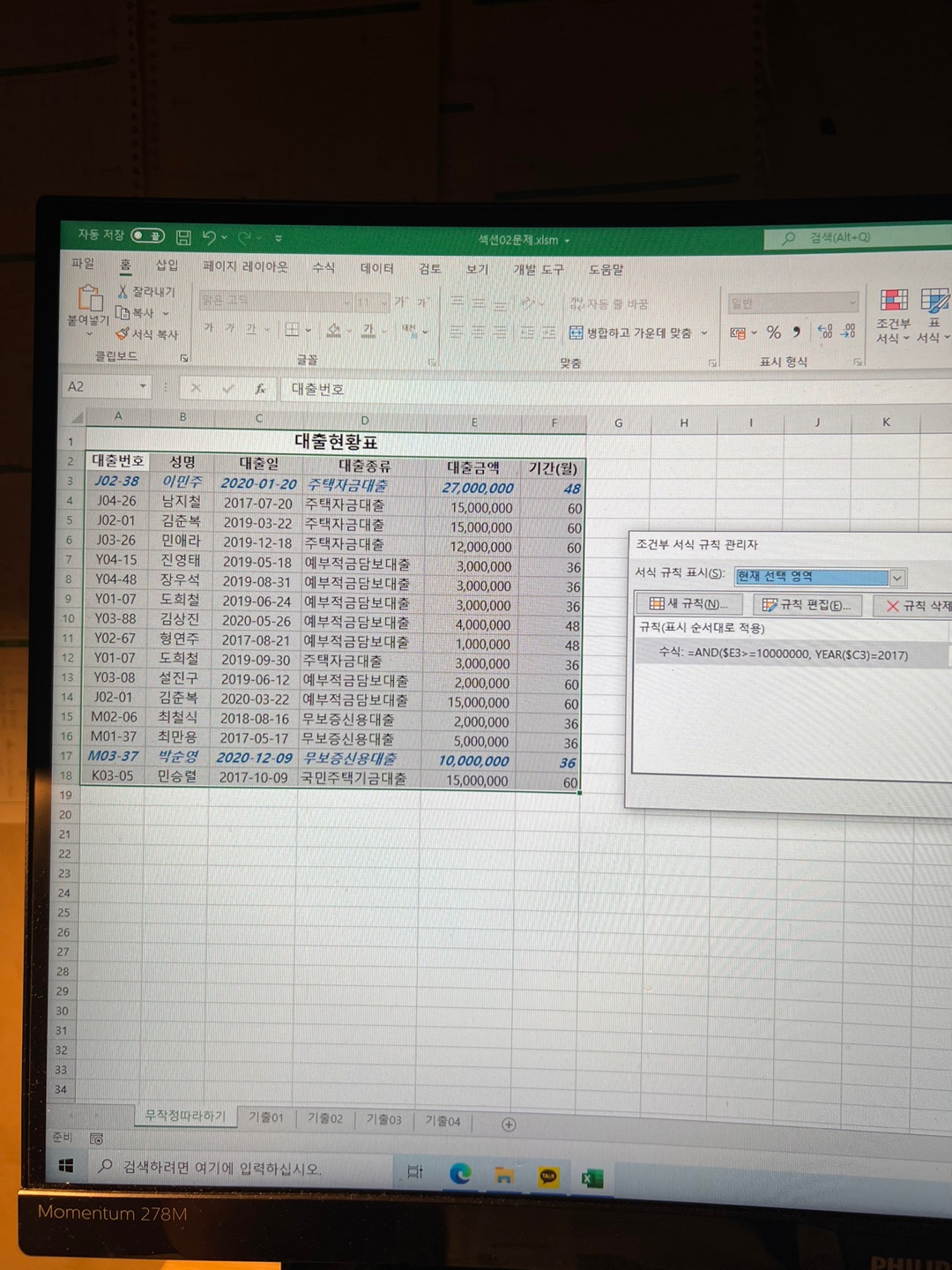Image resolution: width=952 pixels, height=1270 pixels.
Task: Select the AND formula rule in list
Action: coord(784,654)
